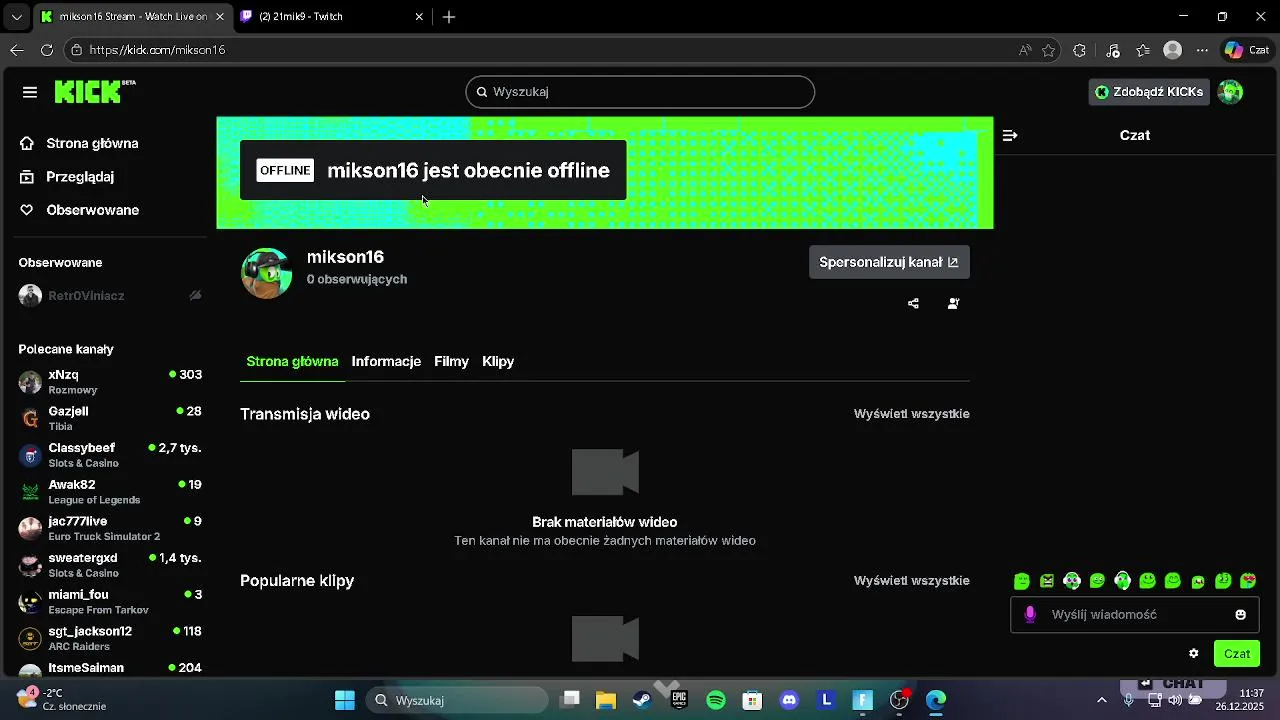Open Spotify from the taskbar
The width and height of the screenshot is (1280, 720).
click(x=716, y=700)
